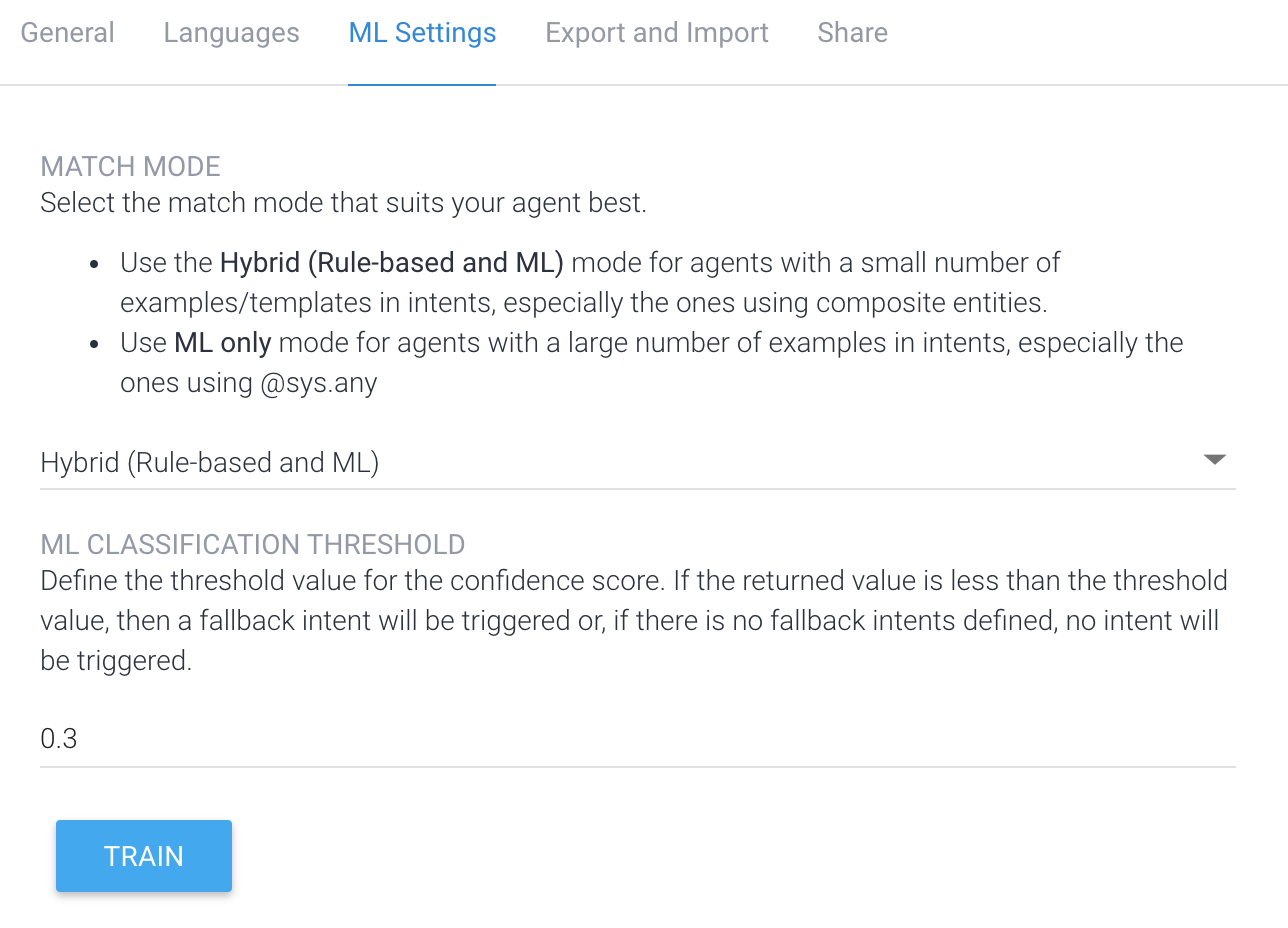Click the match mode dropdown arrow
This screenshot has width=1288, height=928.
(x=1214, y=460)
